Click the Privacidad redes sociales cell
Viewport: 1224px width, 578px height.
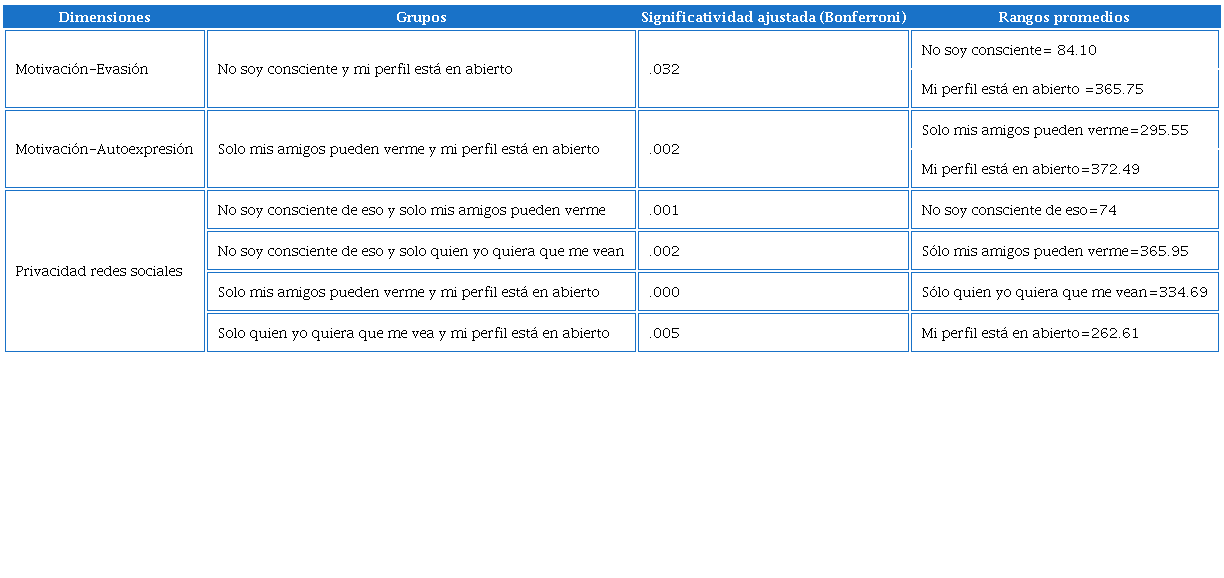pyautogui.click(x=99, y=271)
